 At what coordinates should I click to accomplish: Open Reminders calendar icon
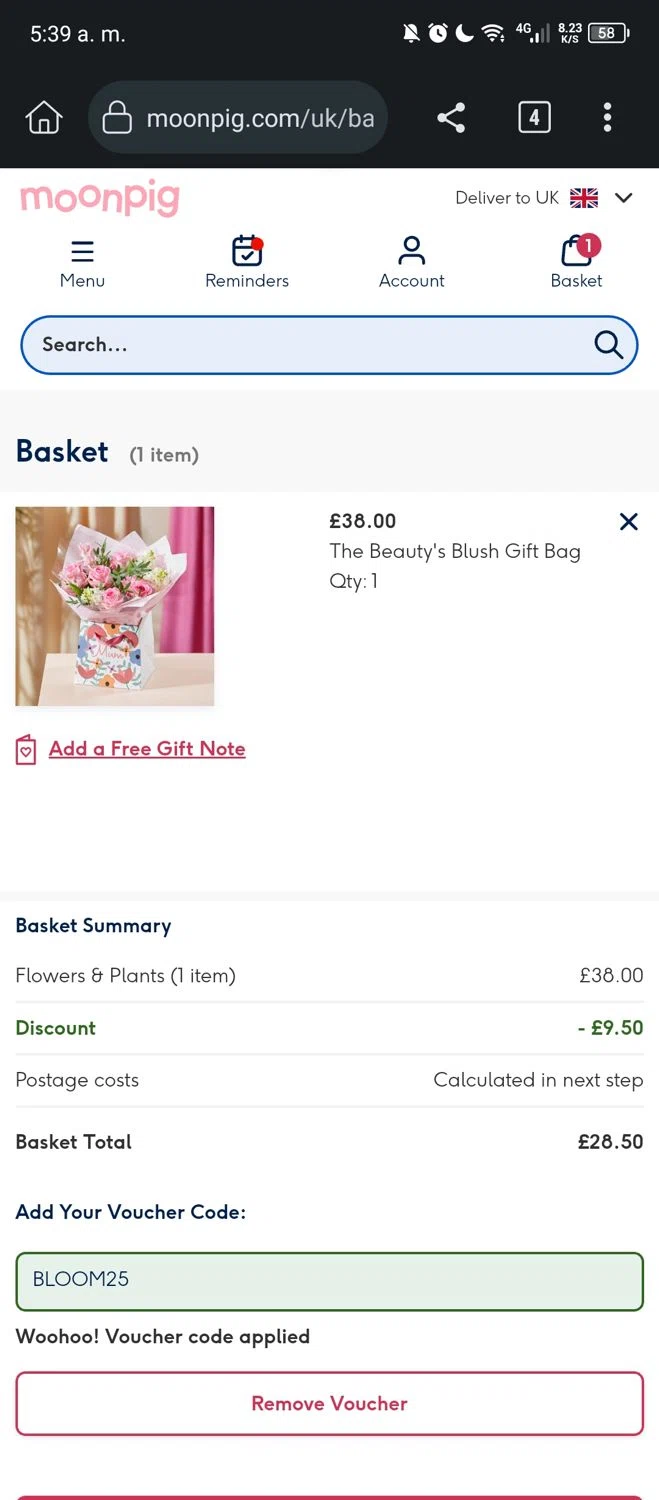pos(246,251)
